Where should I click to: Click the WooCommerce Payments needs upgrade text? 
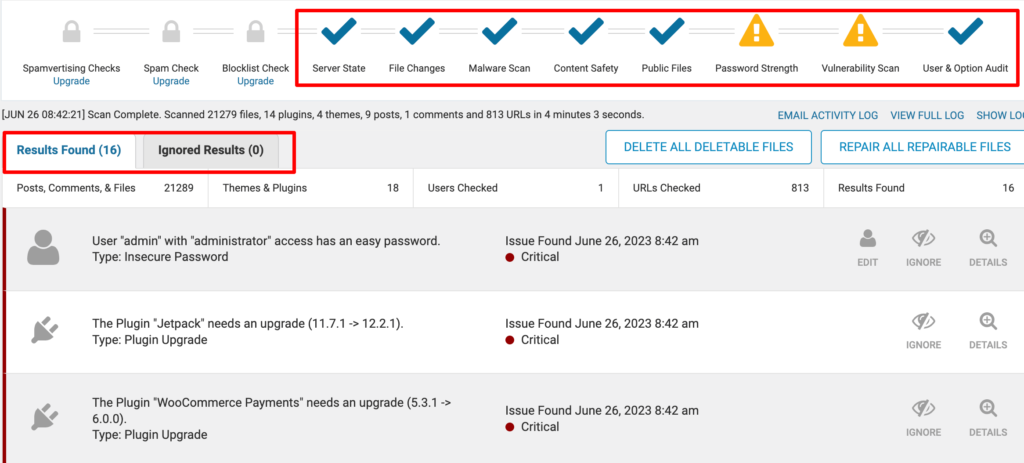pyautogui.click(x=272, y=411)
